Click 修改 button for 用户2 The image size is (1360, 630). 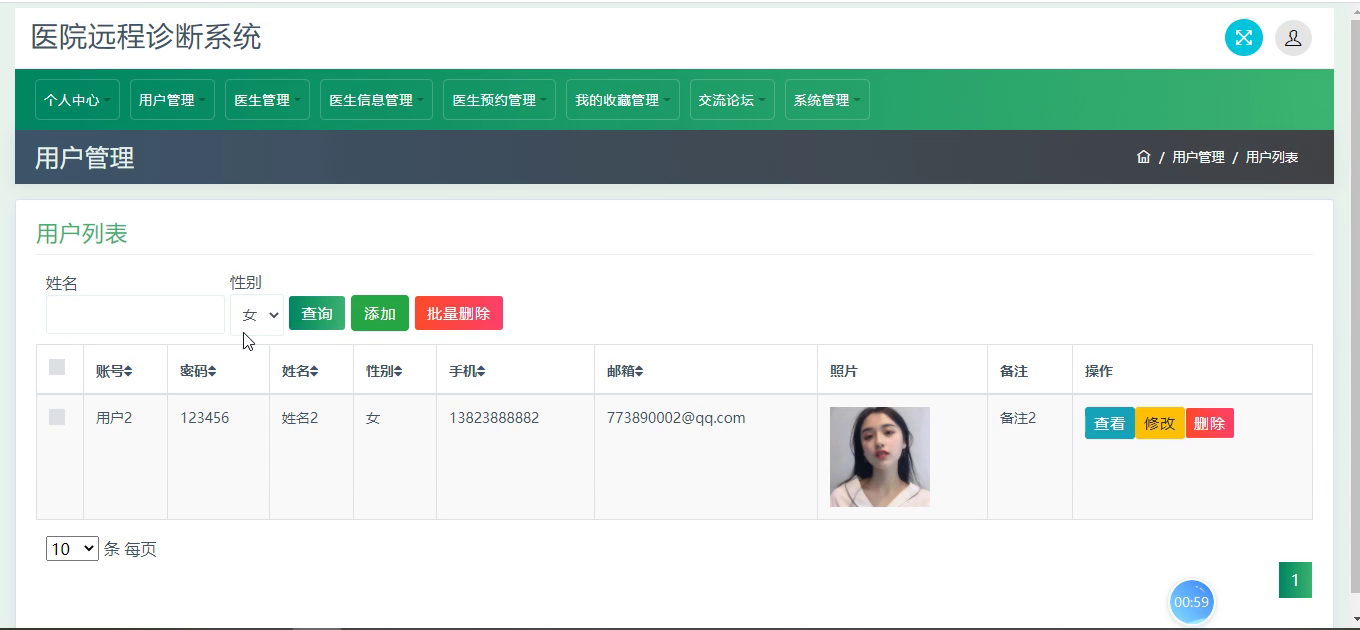click(x=1160, y=423)
